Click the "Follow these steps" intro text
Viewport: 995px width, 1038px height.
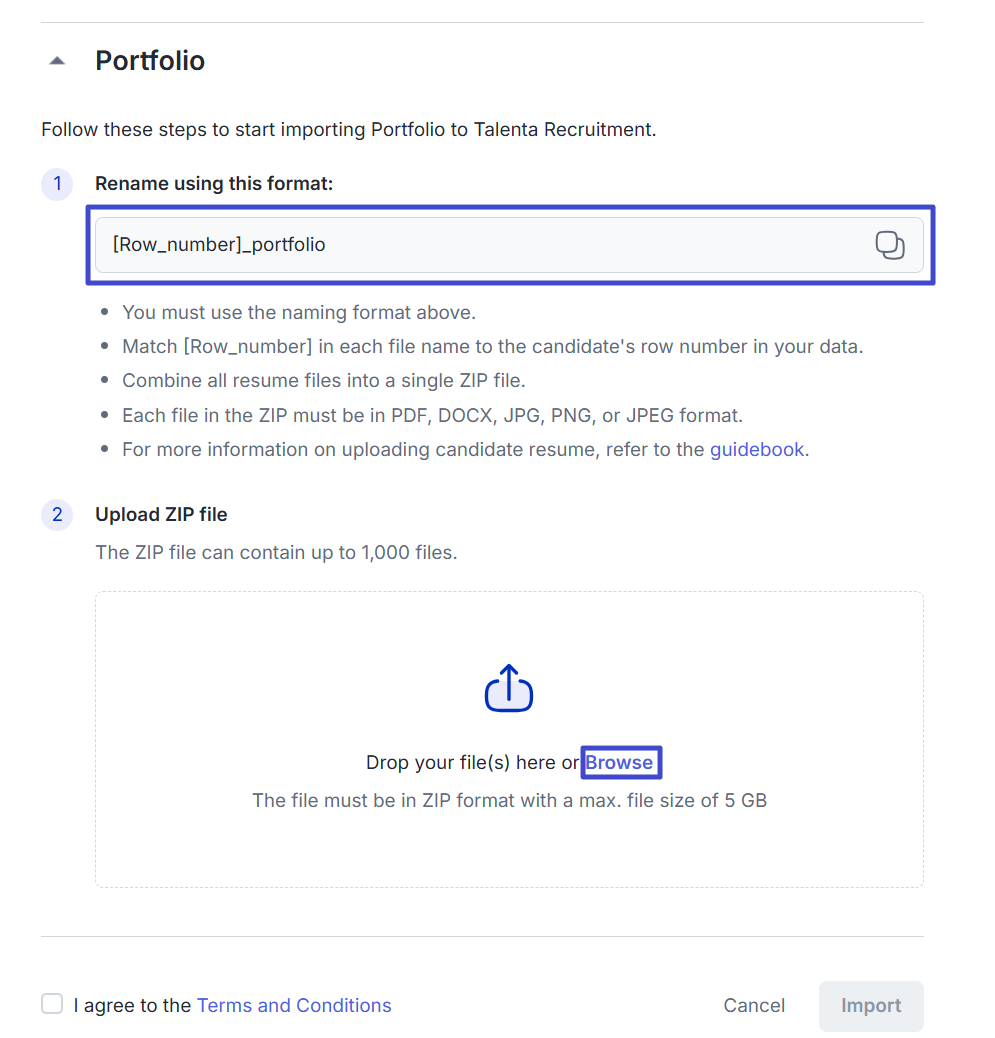coord(348,129)
